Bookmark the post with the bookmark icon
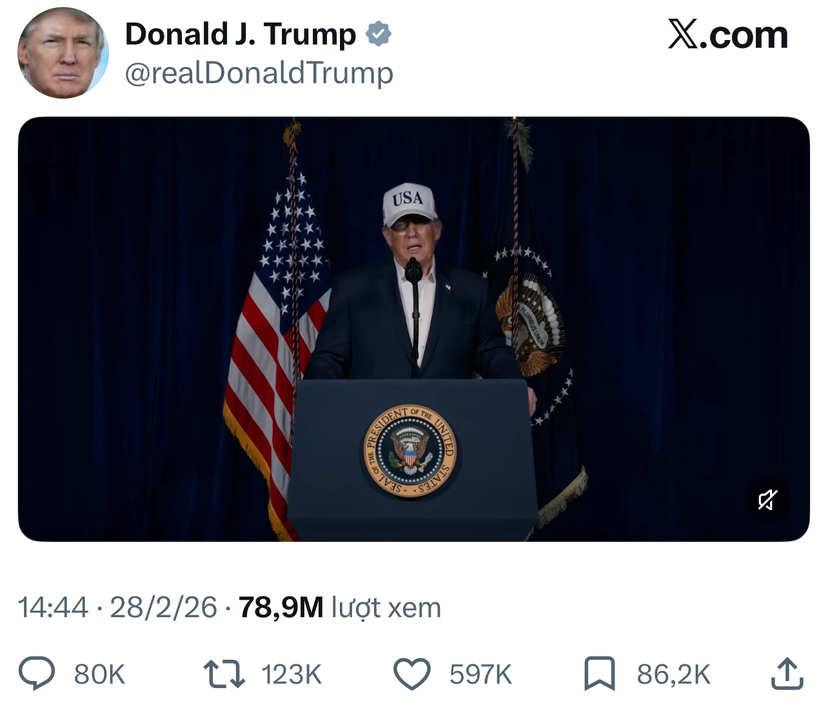This screenshot has height=712, width=828. tap(599, 673)
